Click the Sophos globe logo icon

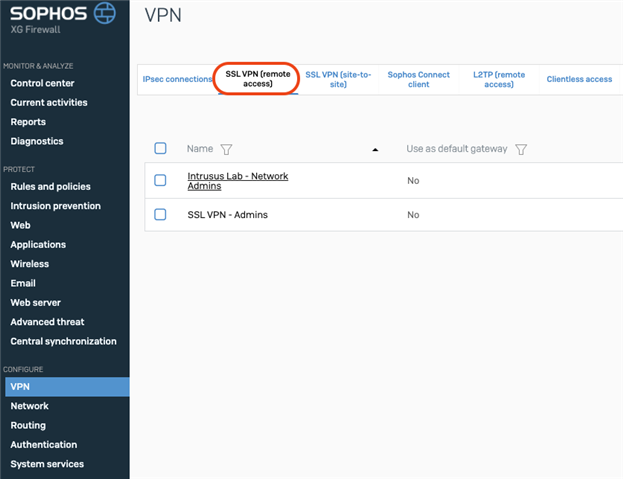pos(104,13)
